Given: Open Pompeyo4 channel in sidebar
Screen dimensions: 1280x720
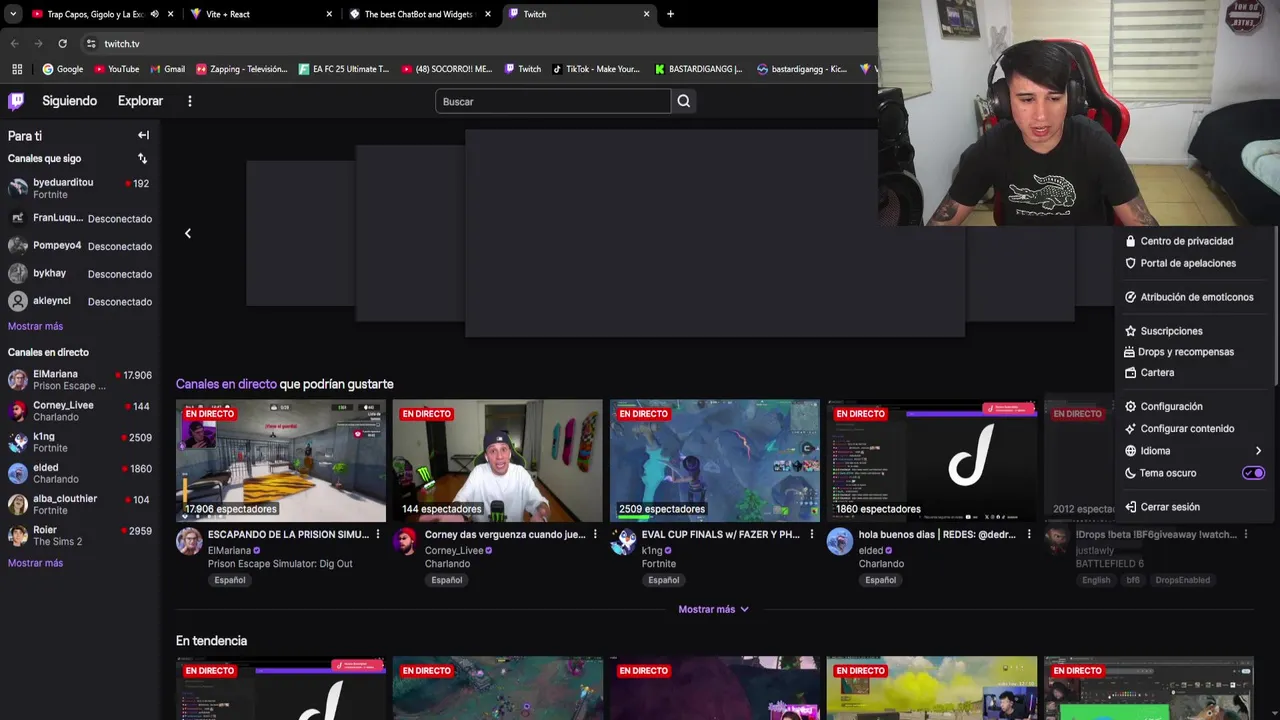Looking at the screenshot, I should point(80,246).
